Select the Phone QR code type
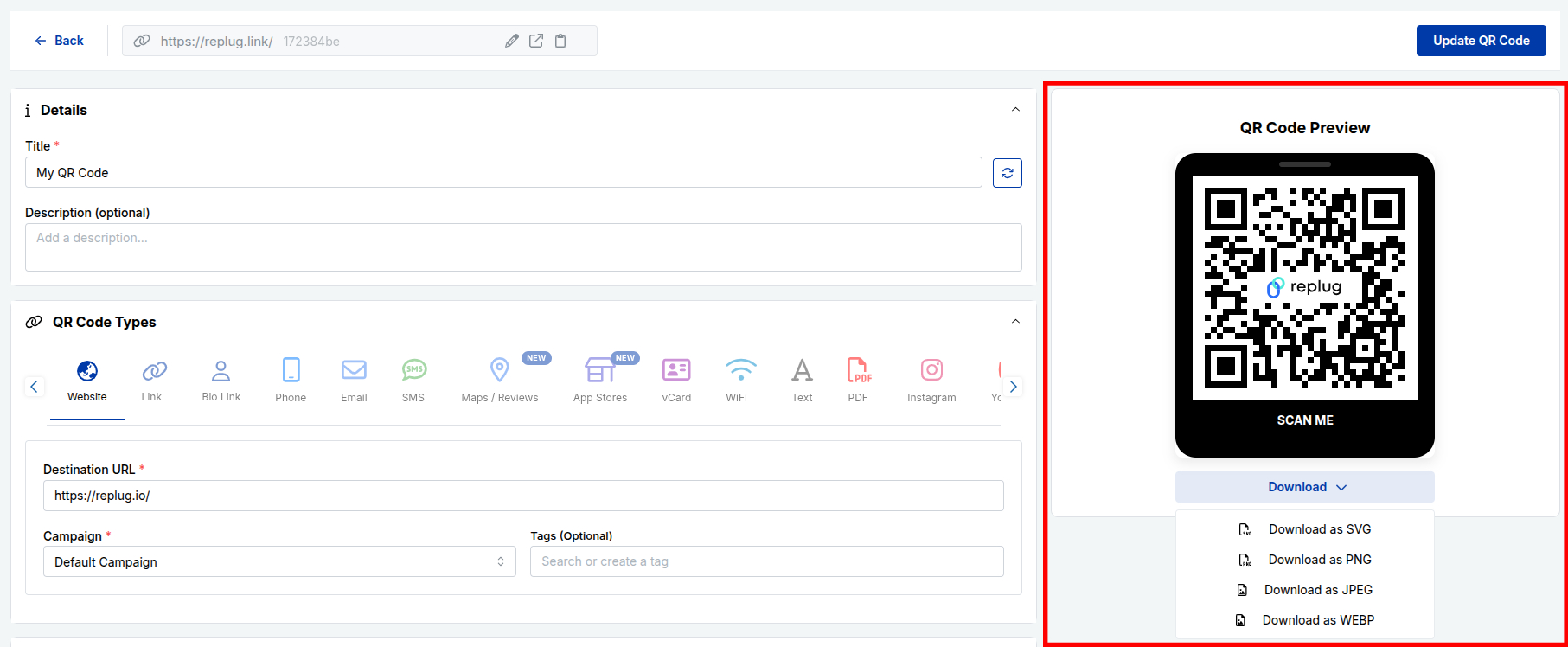This screenshot has height=647, width=1568. click(x=291, y=381)
